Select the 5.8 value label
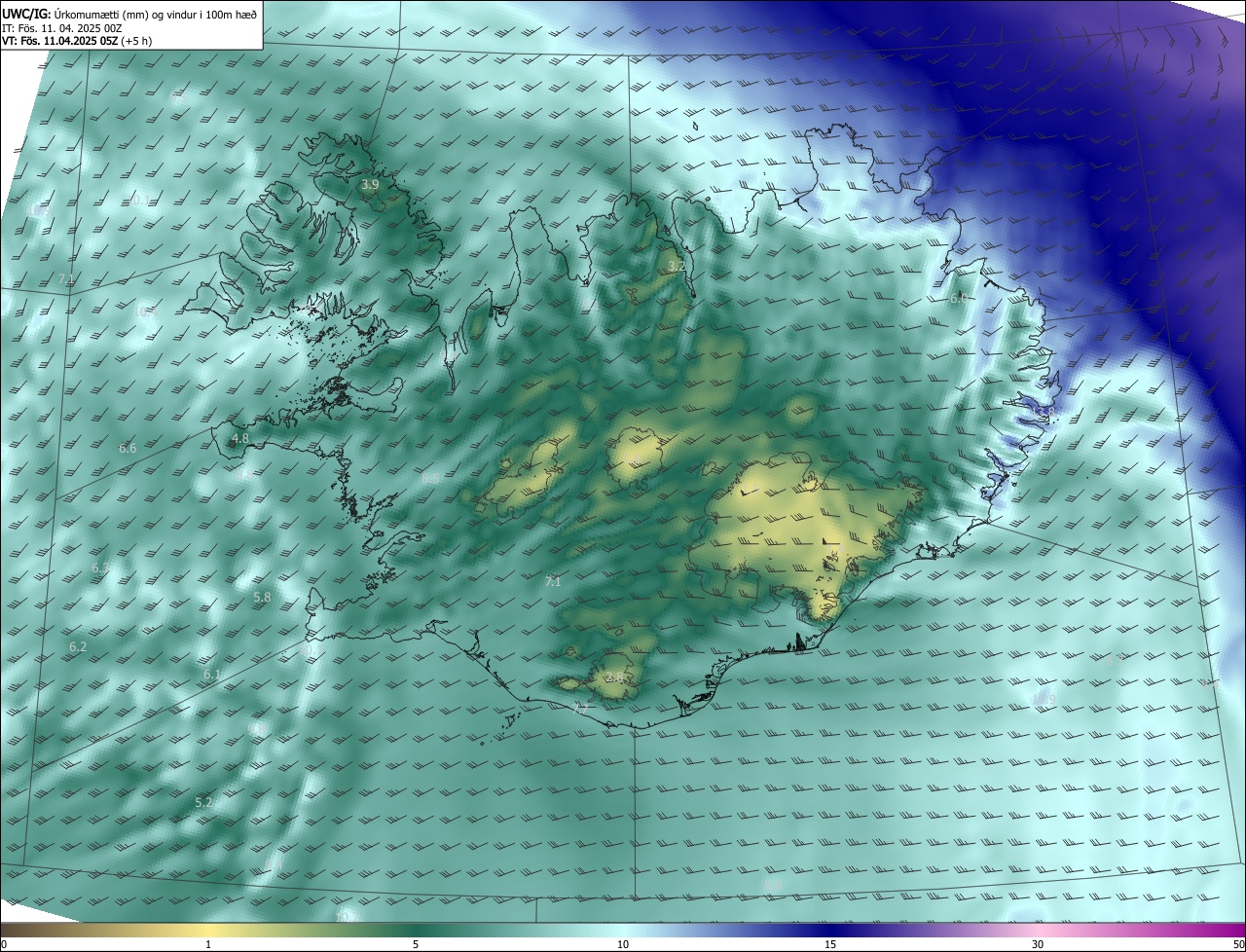 tap(262, 597)
